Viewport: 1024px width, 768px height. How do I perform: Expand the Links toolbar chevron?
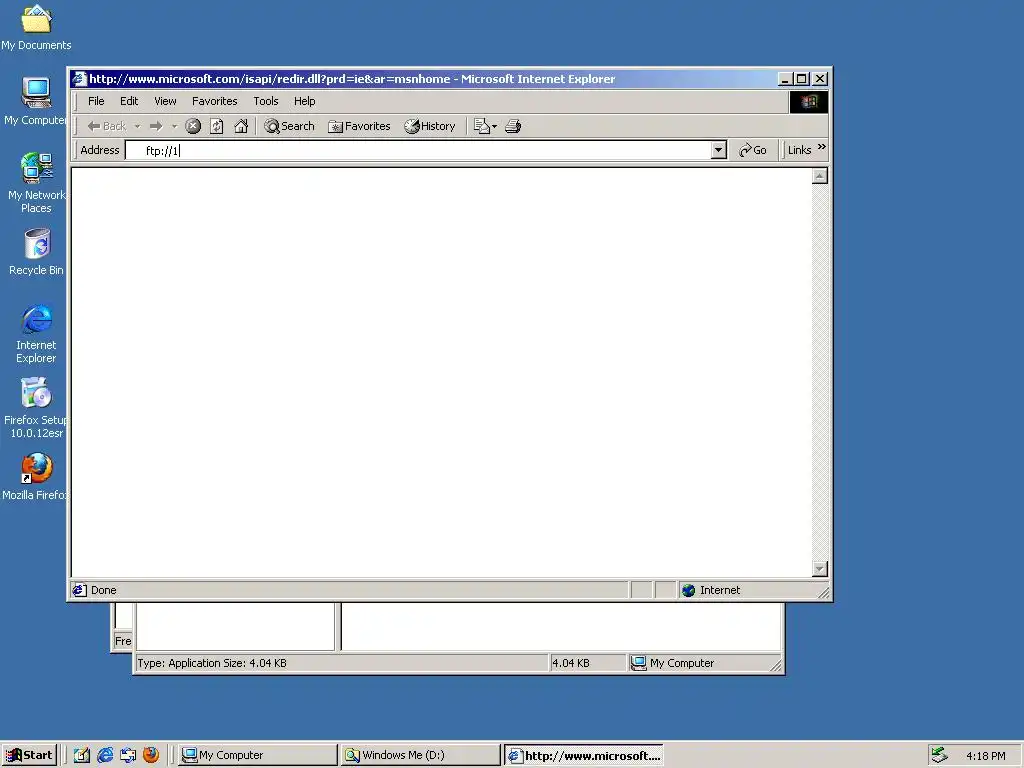tap(822, 147)
